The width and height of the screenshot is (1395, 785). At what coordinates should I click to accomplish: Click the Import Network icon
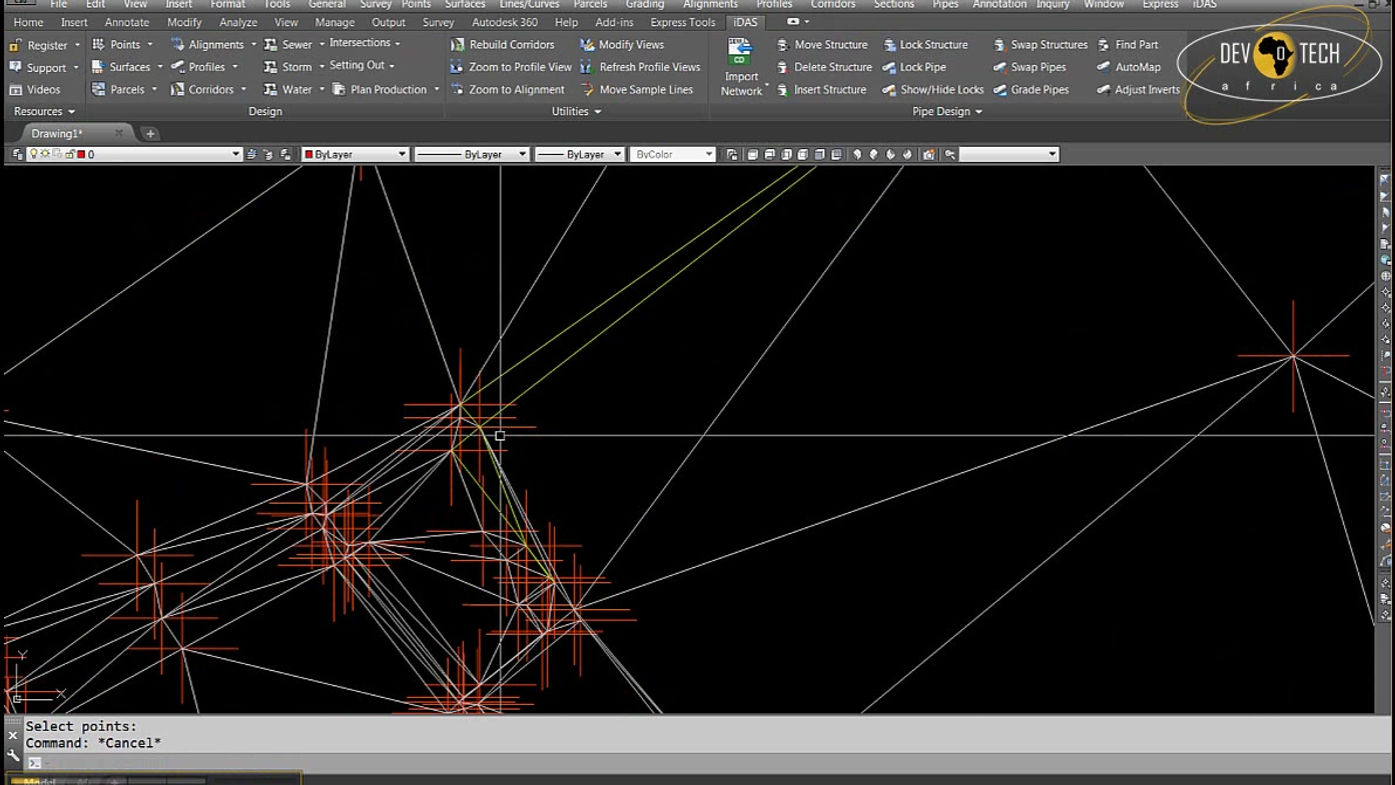click(740, 67)
